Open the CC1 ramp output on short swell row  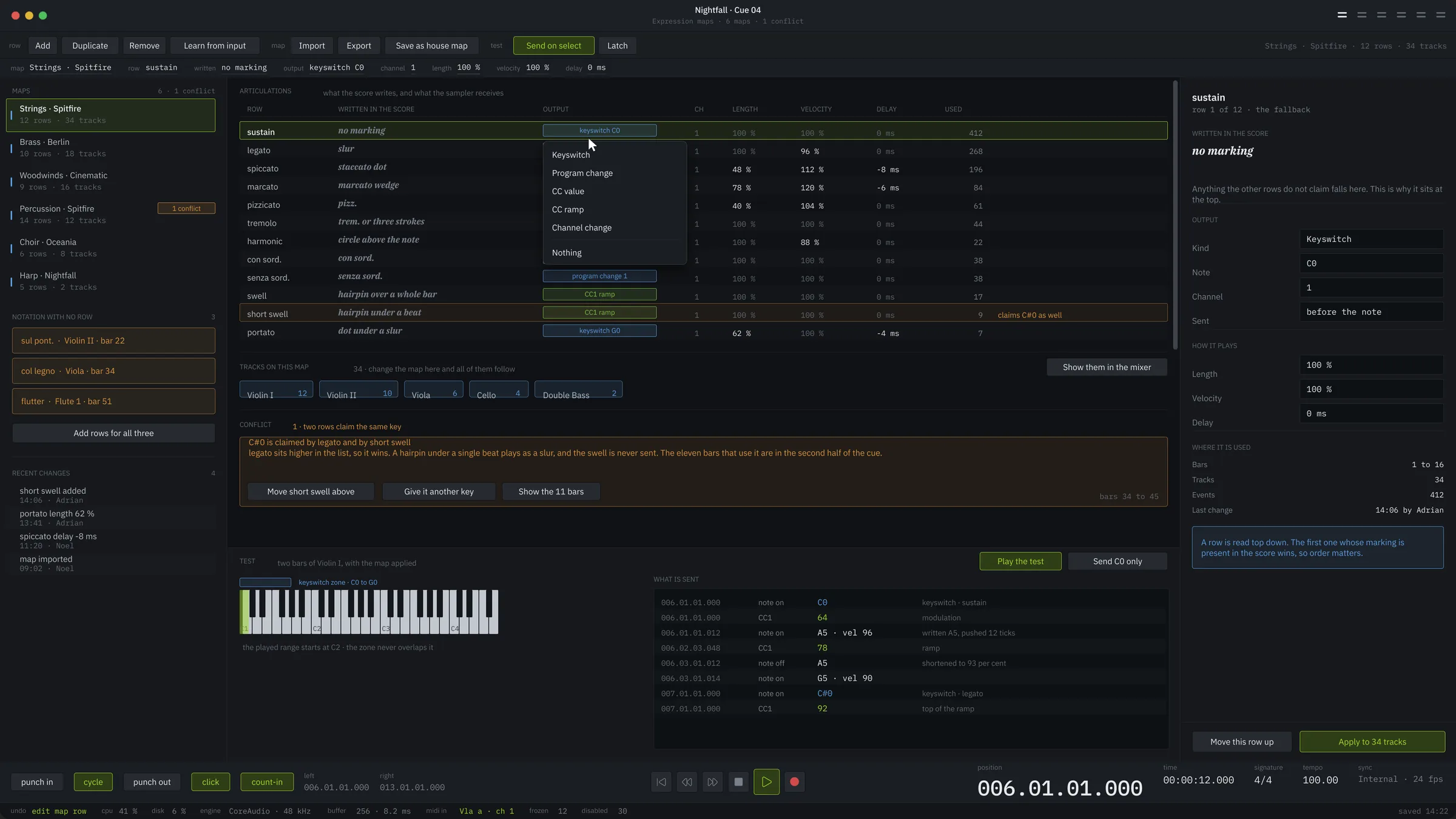point(599,312)
